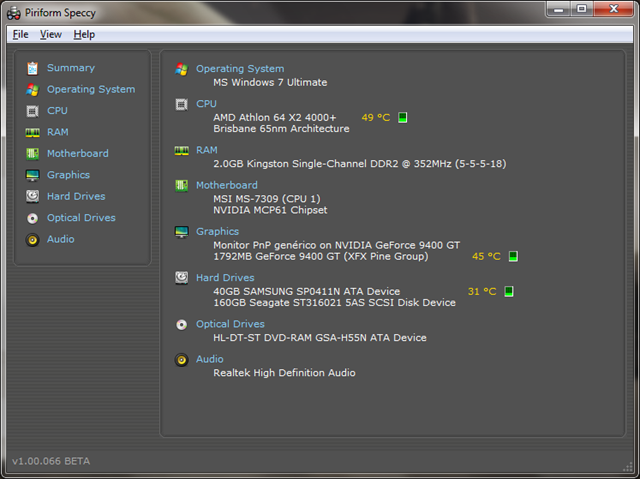Minimize the Piriform Speccy window
This screenshot has width=640, height=479.
559,9
